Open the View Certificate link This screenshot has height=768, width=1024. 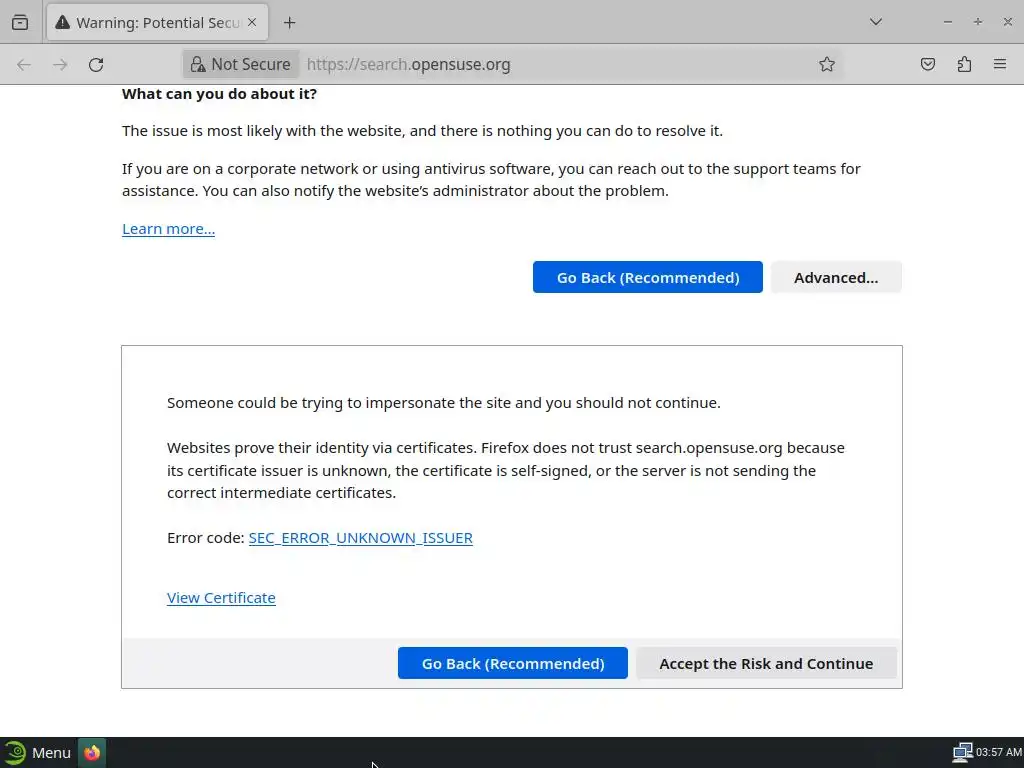[221, 598]
